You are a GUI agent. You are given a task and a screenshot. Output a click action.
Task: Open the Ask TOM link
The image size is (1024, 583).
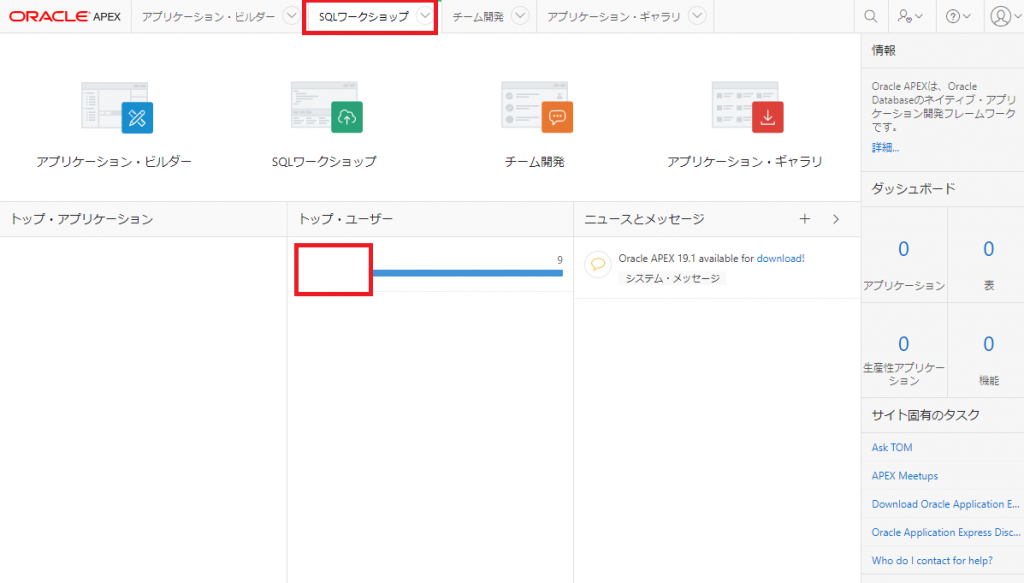(891, 447)
